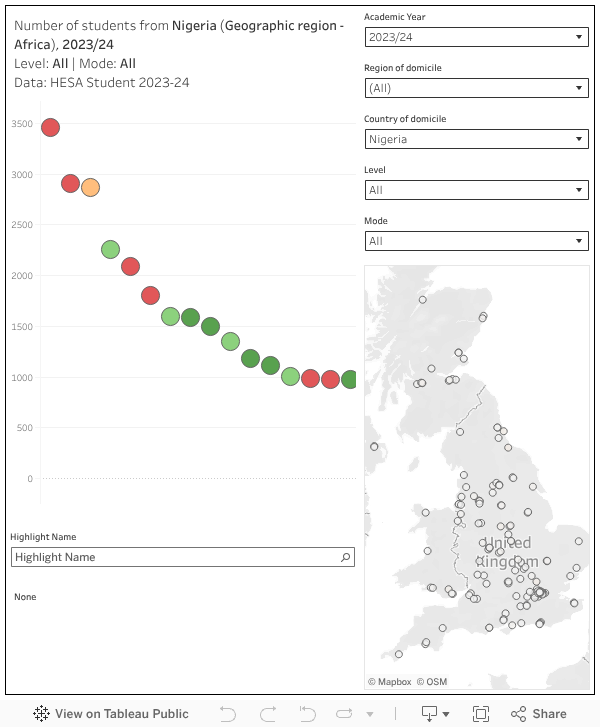
Task: Click View on Tableau Public link
Action: click(121, 714)
